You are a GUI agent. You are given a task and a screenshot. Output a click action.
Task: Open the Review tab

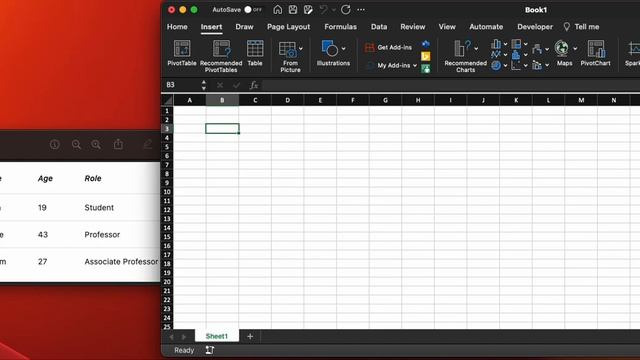(413, 27)
